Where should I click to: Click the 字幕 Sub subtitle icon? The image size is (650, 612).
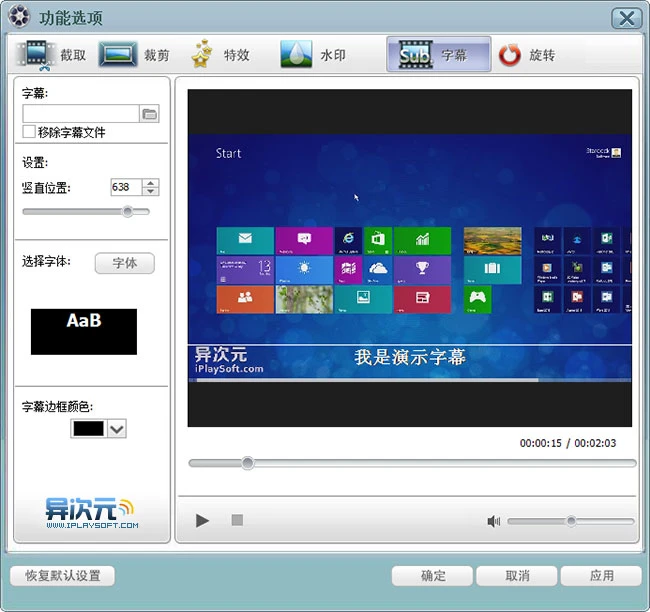(414, 55)
